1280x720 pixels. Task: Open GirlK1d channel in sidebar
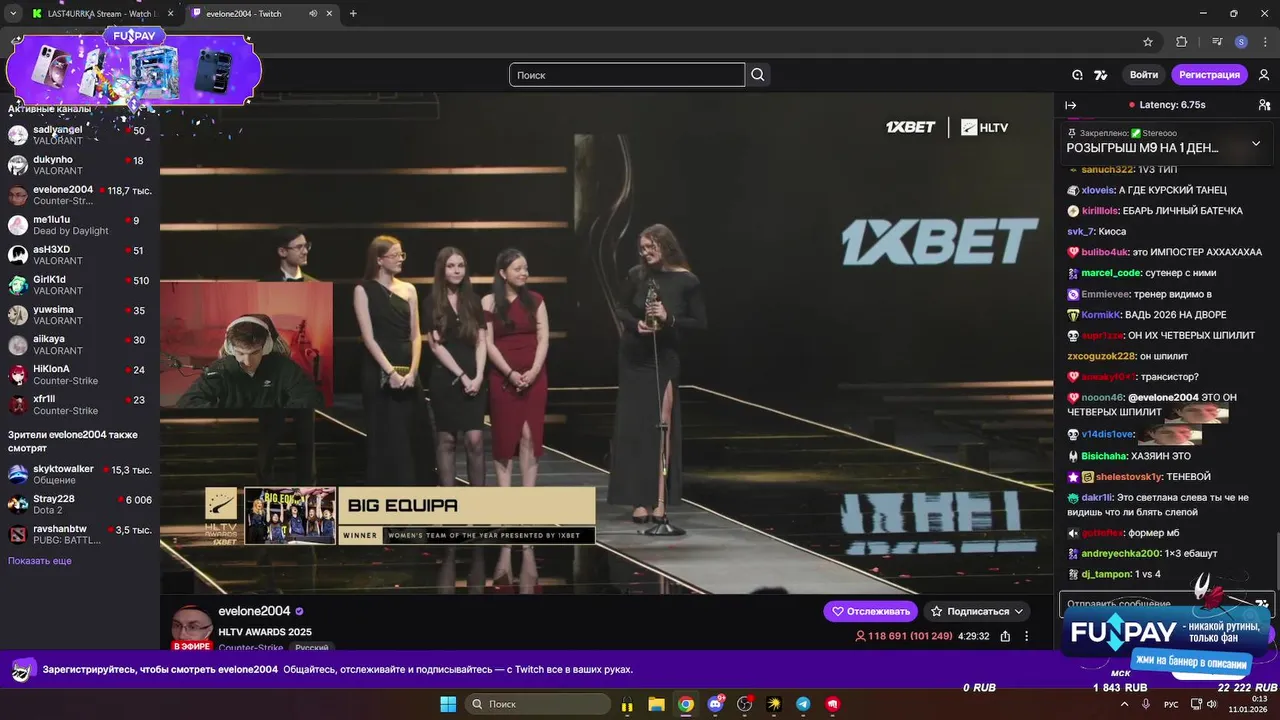(x=78, y=285)
